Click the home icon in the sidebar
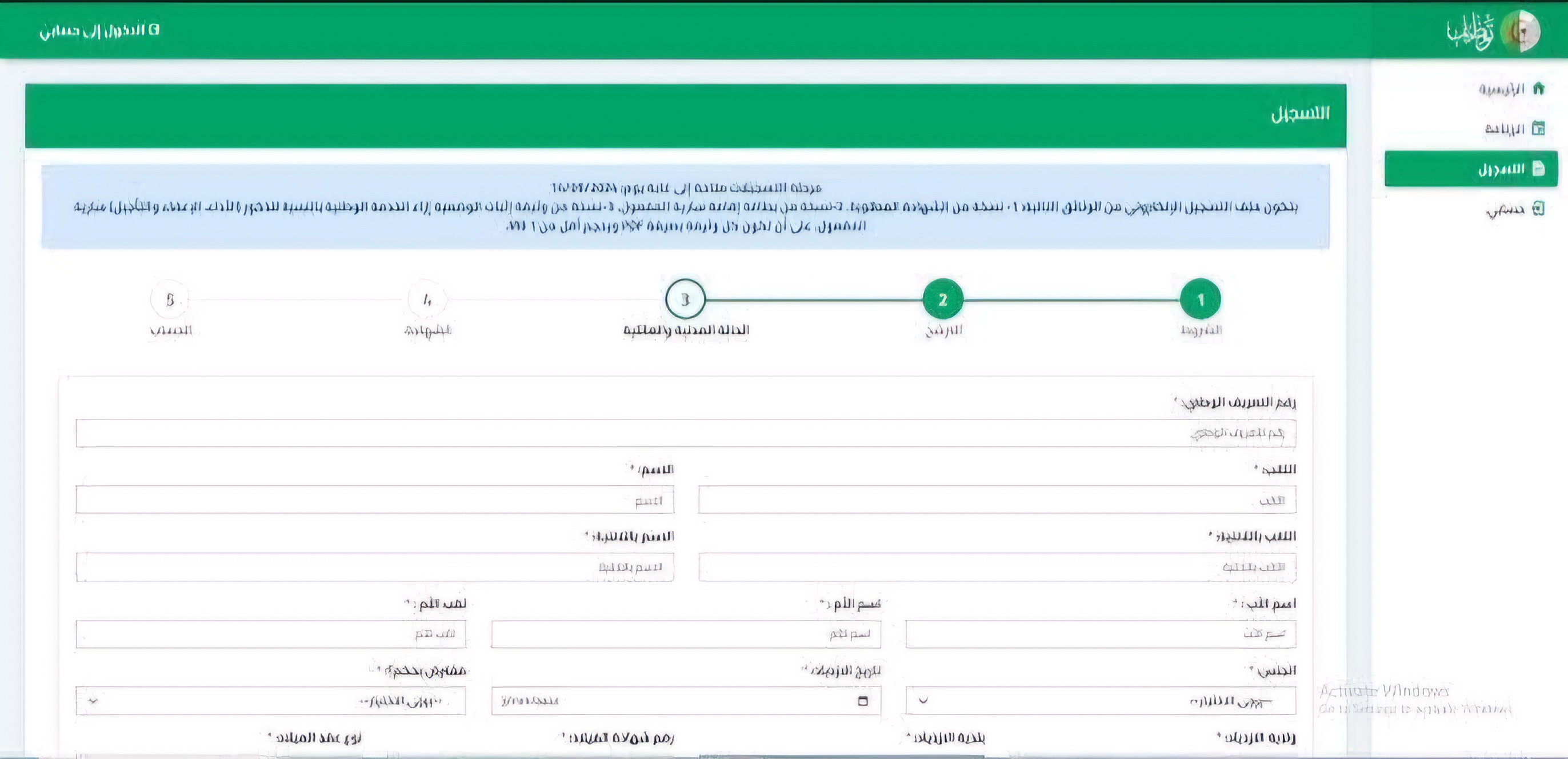Screen dimensions: 1568x759 (x=1538, y=89)
